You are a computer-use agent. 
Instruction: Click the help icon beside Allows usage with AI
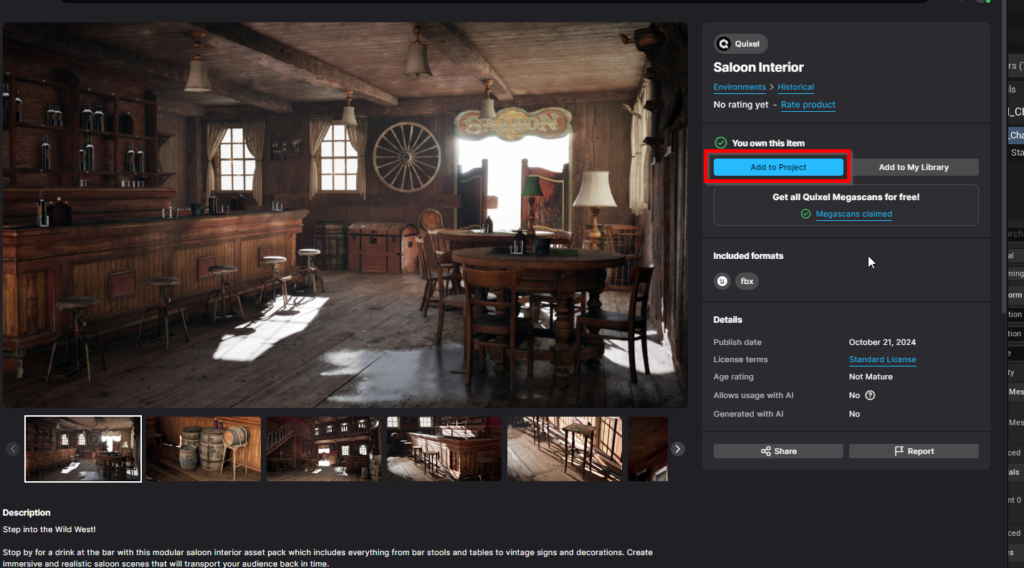tap(870, 395)
